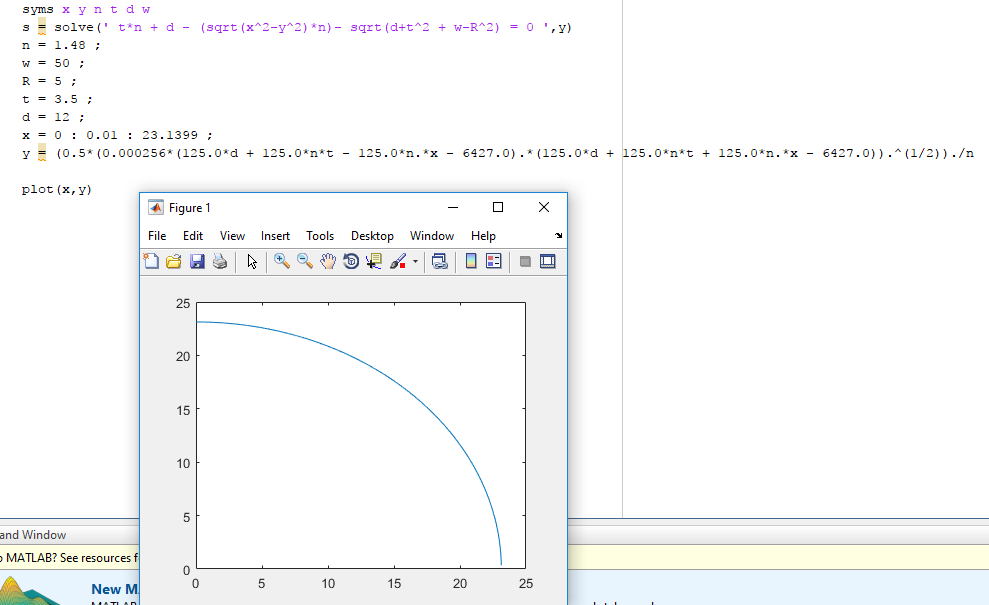The width and height of the screenshot is (989, 605).
Task: Save the figure using the floppy icon
Action: pyautogui.click(x=196, y=262)
